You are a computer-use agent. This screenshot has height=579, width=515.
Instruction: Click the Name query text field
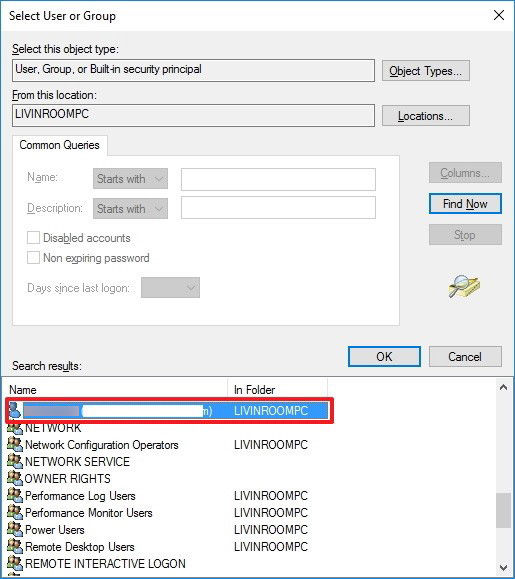tap(278, 179)
